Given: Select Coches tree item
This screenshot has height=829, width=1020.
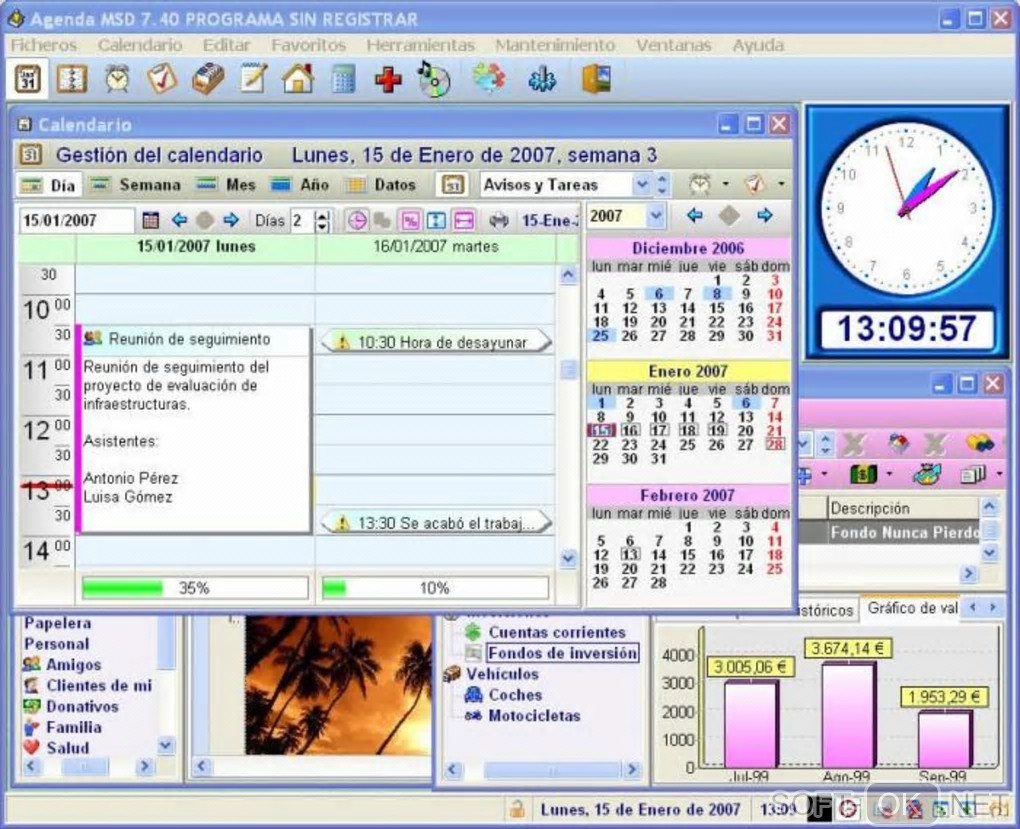Looking at the screenshot, I should coord(515,694).
